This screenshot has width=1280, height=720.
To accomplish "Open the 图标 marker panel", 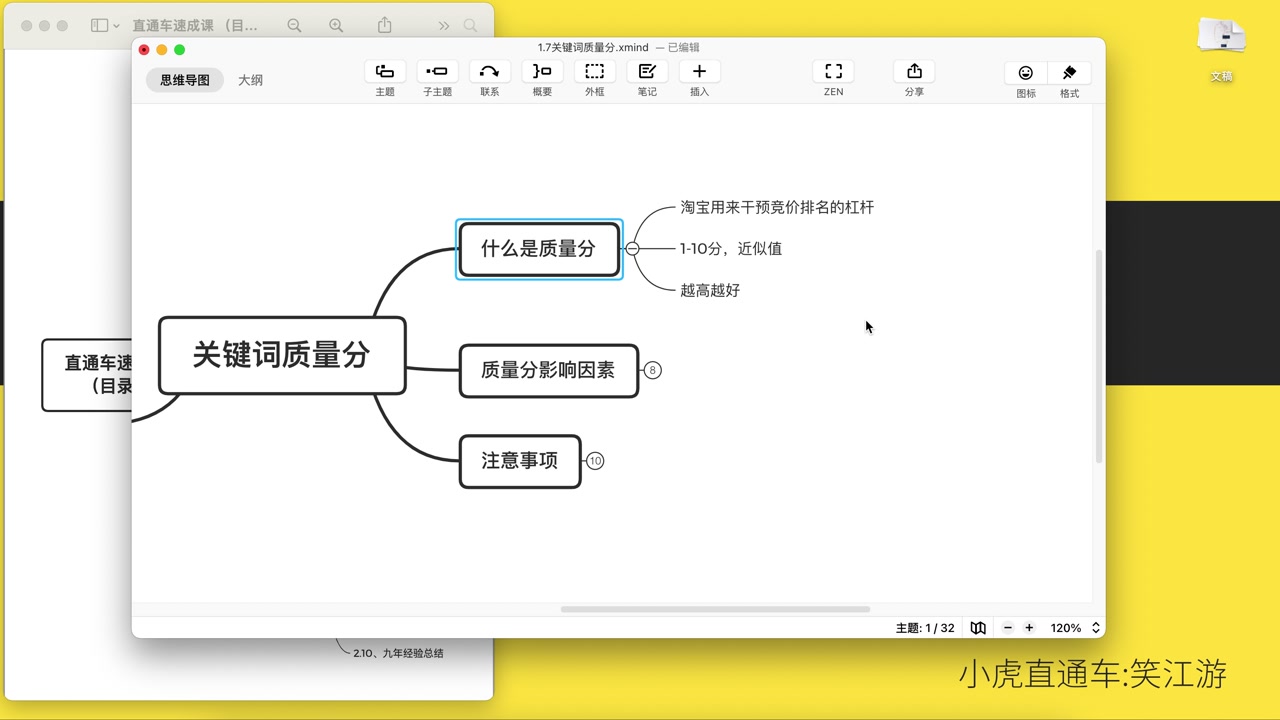I will click(1026, 73).
